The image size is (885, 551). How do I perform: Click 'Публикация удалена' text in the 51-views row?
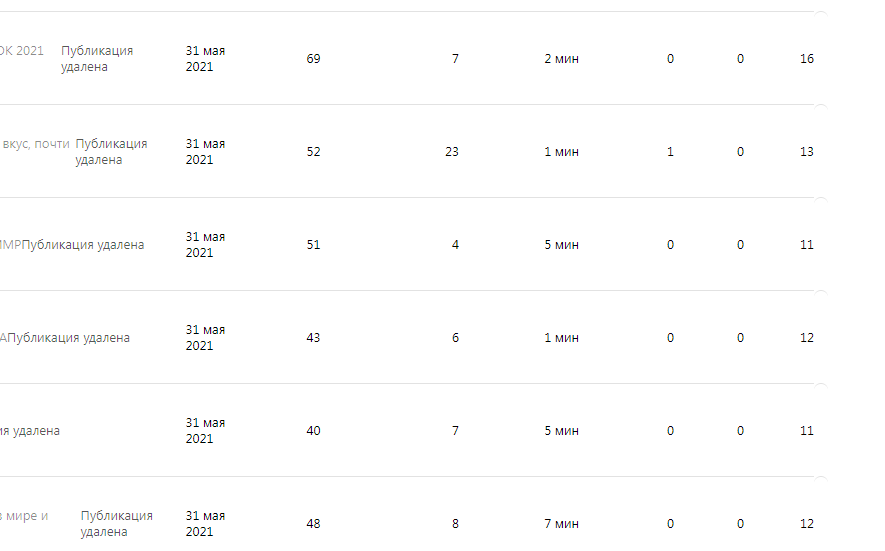click(83, 245)
